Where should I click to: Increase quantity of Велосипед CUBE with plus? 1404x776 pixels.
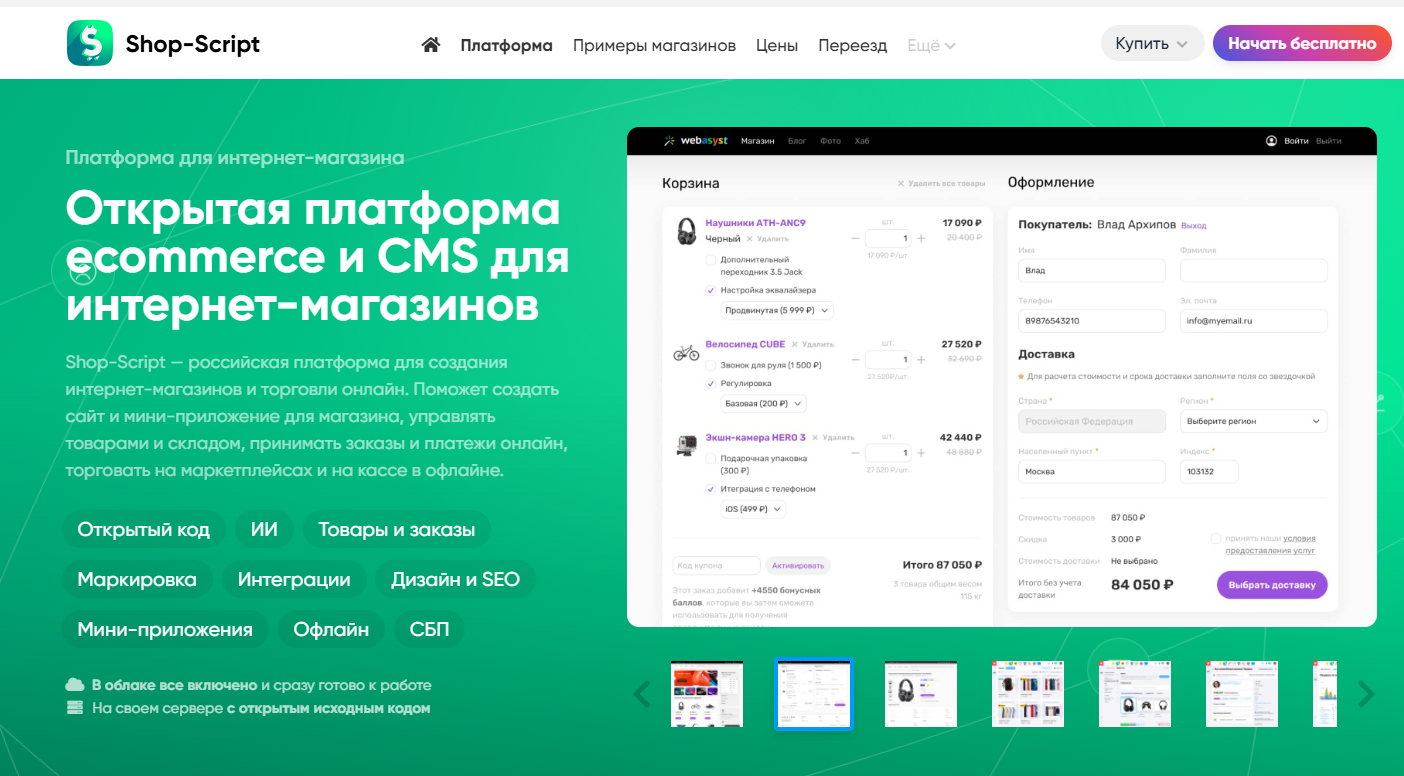tap(921, 360)
